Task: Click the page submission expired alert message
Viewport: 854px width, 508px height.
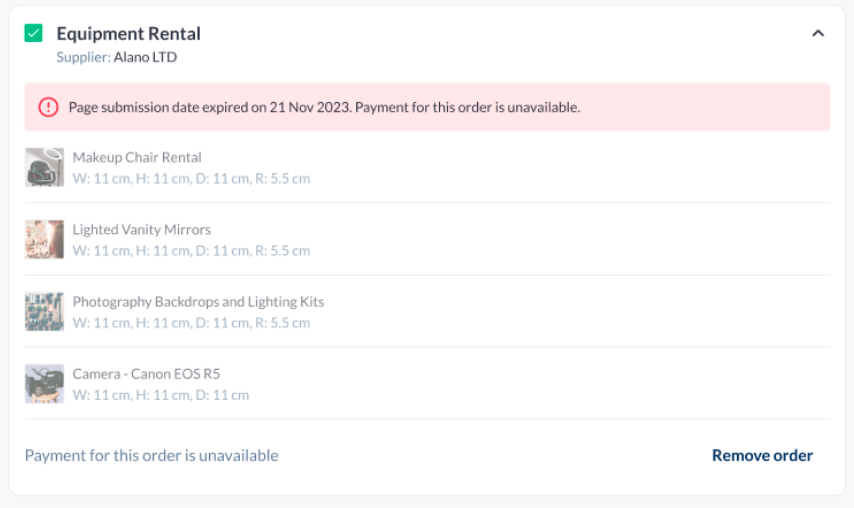Action: (324, 107)
